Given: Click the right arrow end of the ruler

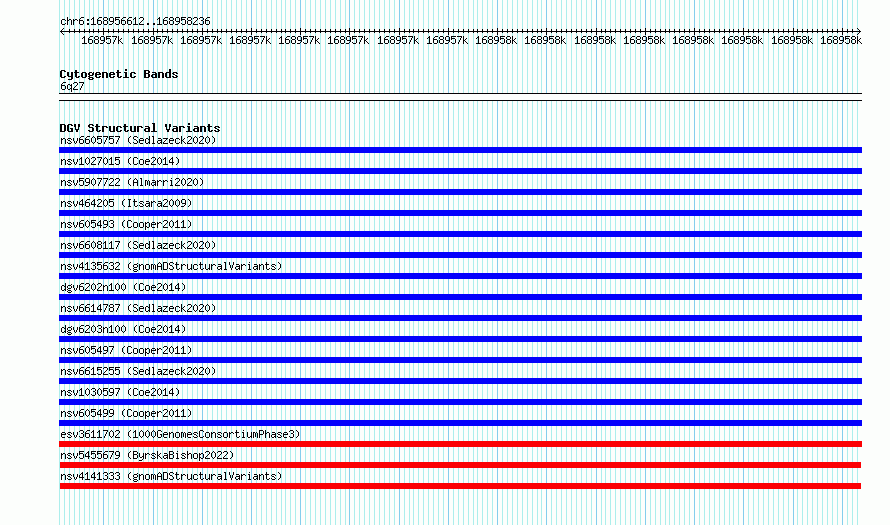Looking at the screenshot, I should click(859, 31).
